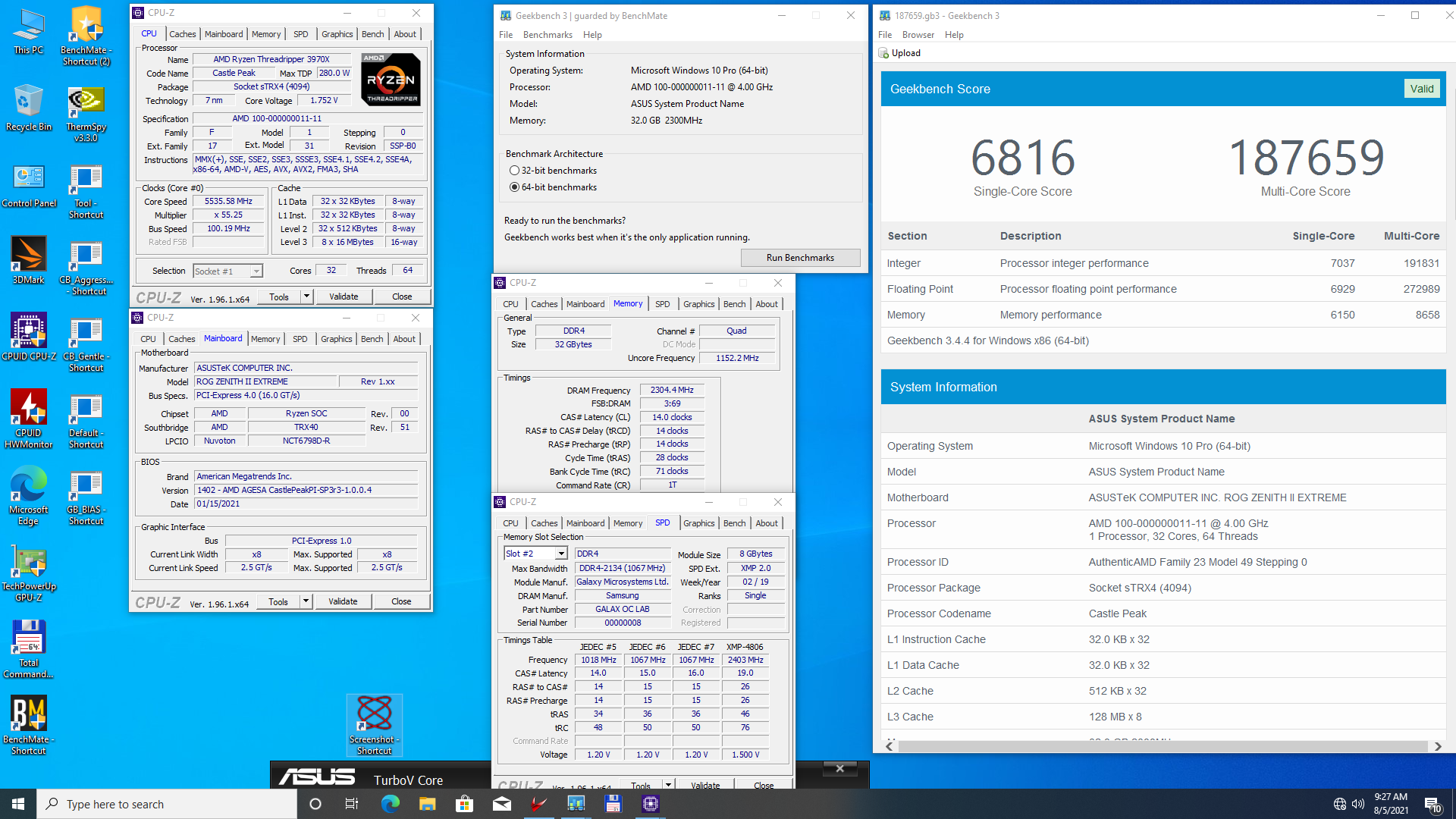1456x819 pixels.
Task: Click horizontal scrollbar in Geekbench results
Action: [x=1164, y=746]
